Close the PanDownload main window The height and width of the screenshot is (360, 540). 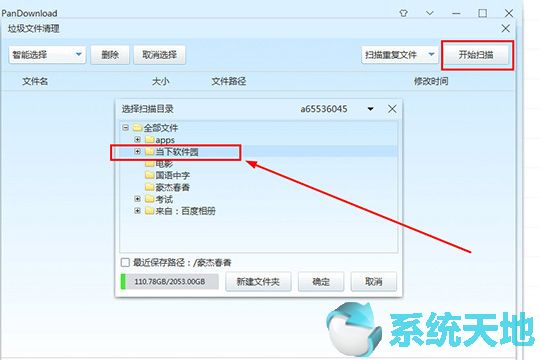[x=509, y=13]
